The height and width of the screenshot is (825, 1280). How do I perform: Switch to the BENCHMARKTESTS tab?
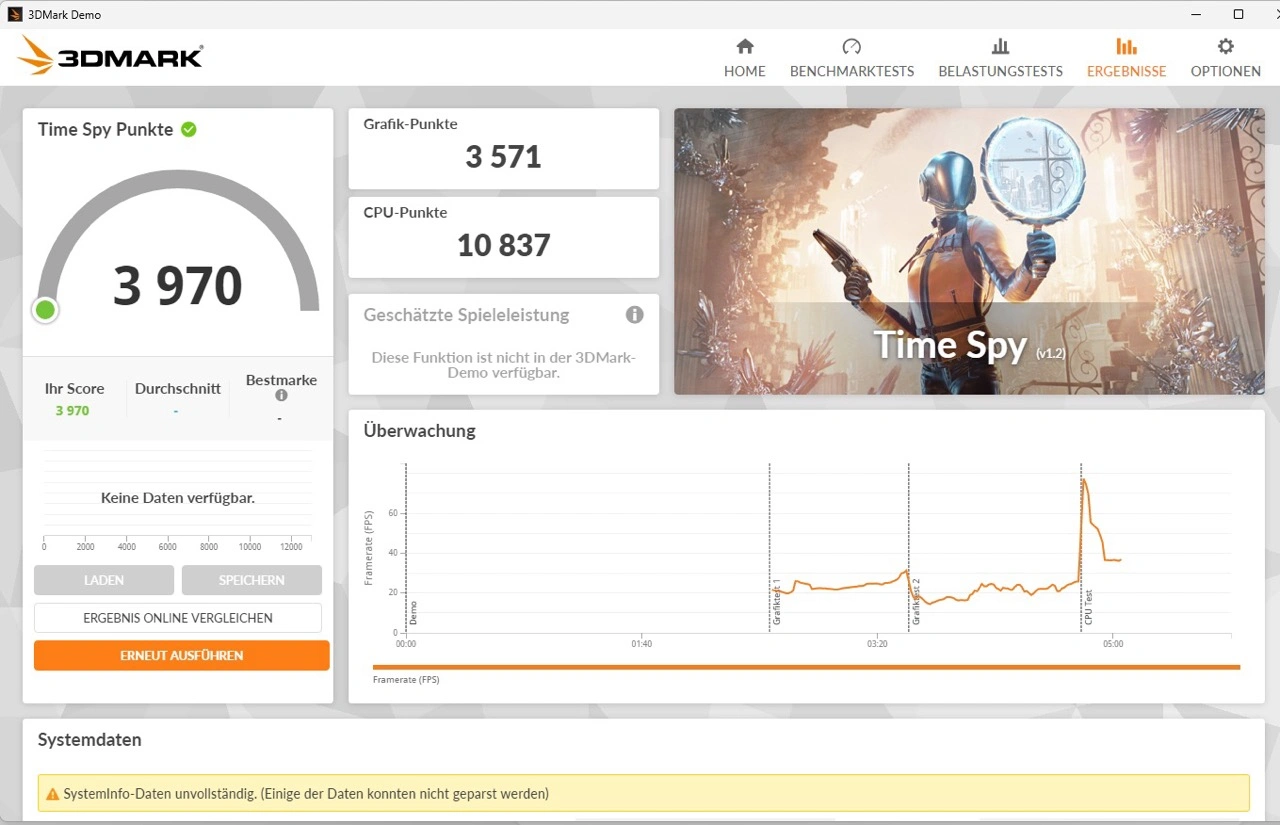(x=852, y=58)
